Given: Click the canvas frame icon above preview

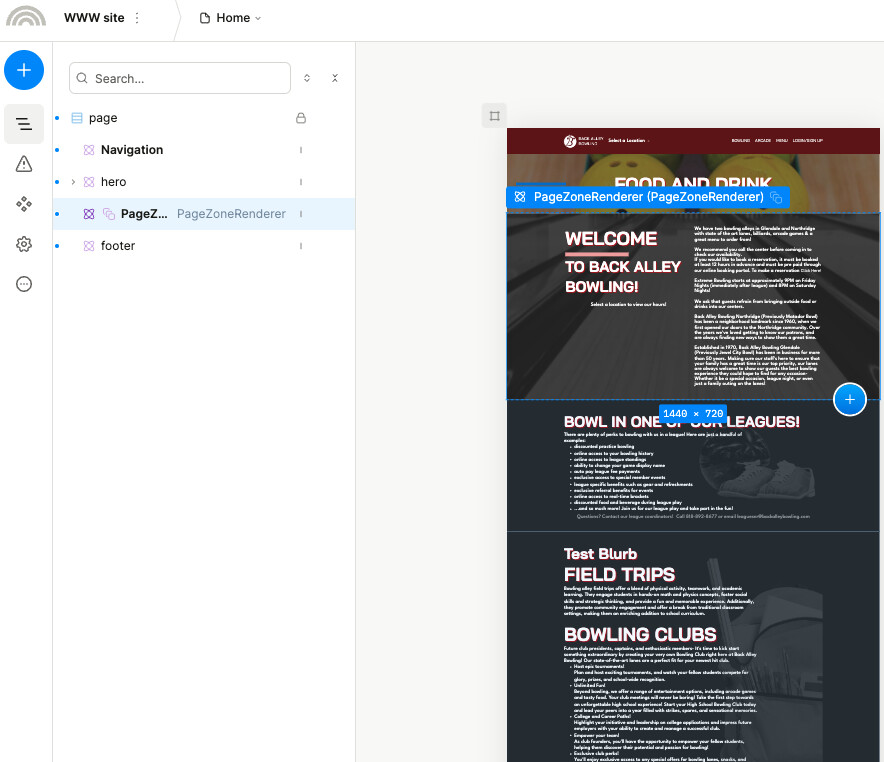Looking at the screenshot, I should click(x=494, y=116).
